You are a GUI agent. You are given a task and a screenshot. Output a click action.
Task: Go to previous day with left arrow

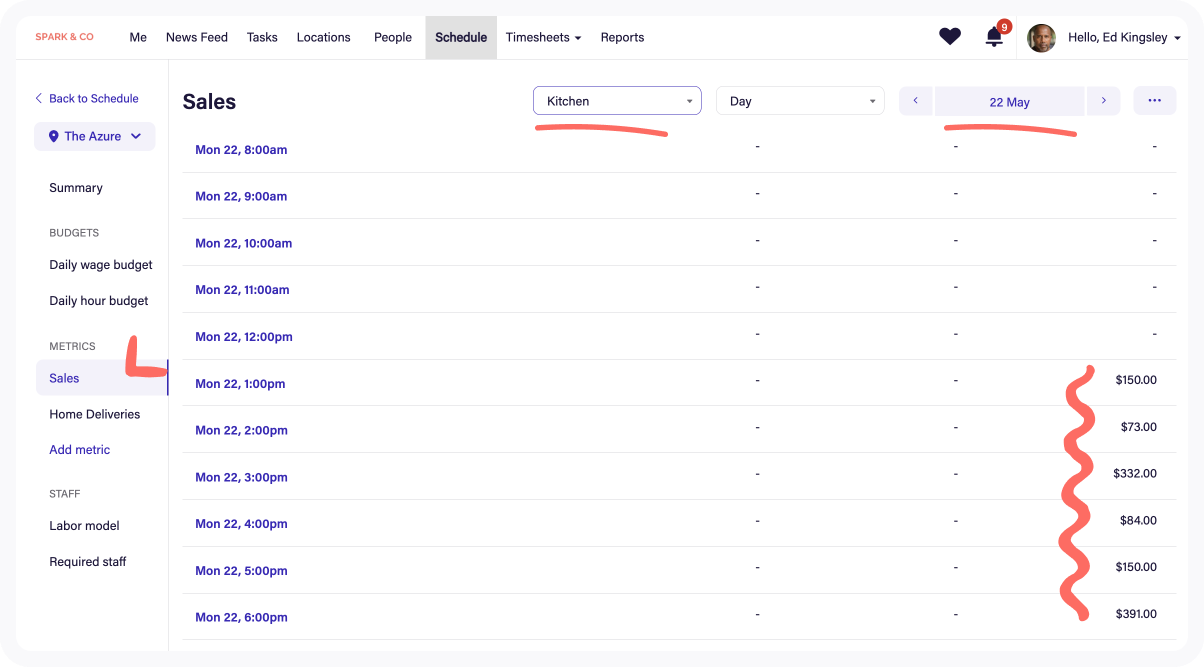(915, 100)
